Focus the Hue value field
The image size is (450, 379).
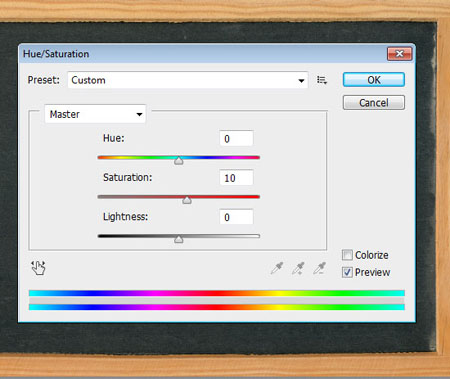[x=236, y=138]
